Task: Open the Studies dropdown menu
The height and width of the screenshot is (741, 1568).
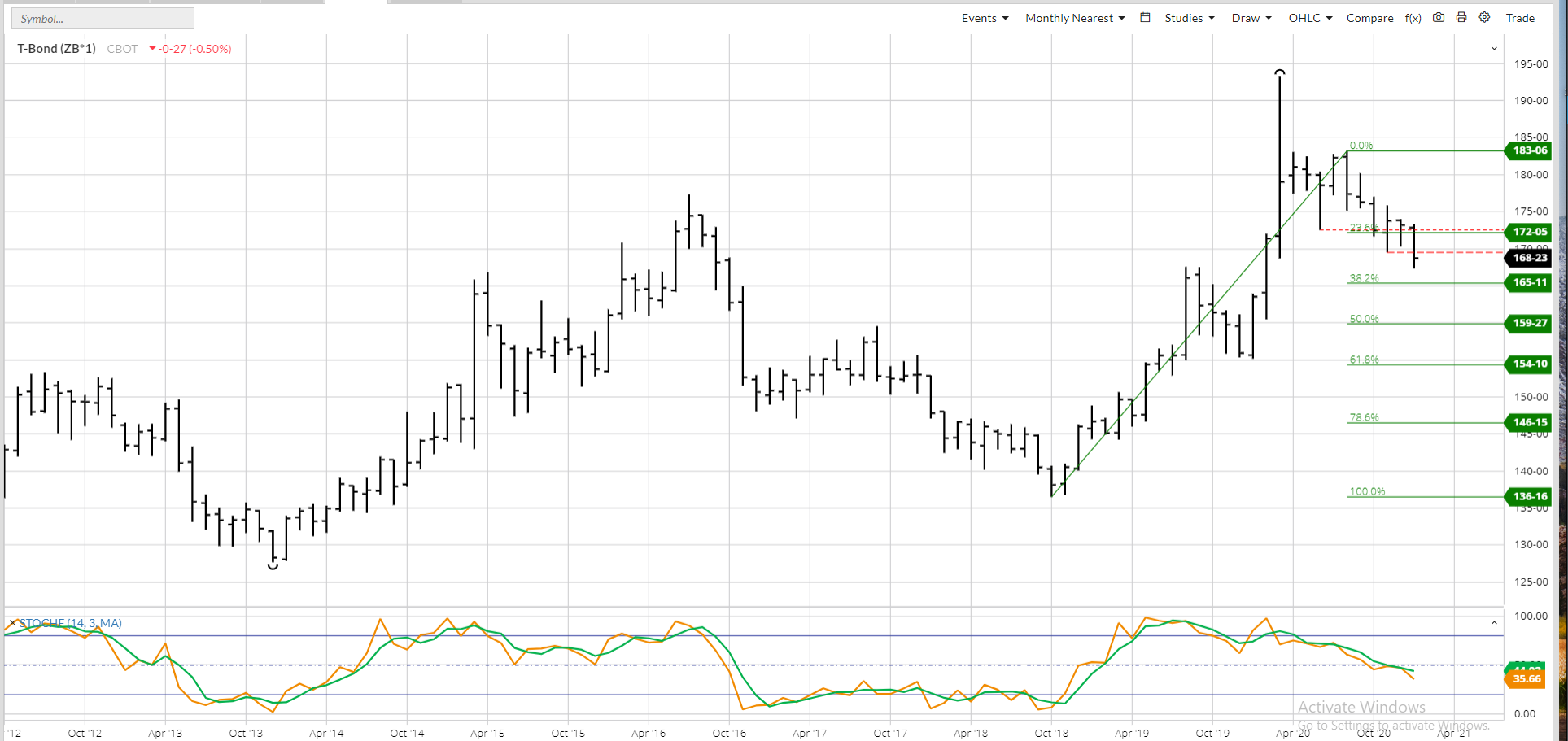Action: [x=1189, y=18]
